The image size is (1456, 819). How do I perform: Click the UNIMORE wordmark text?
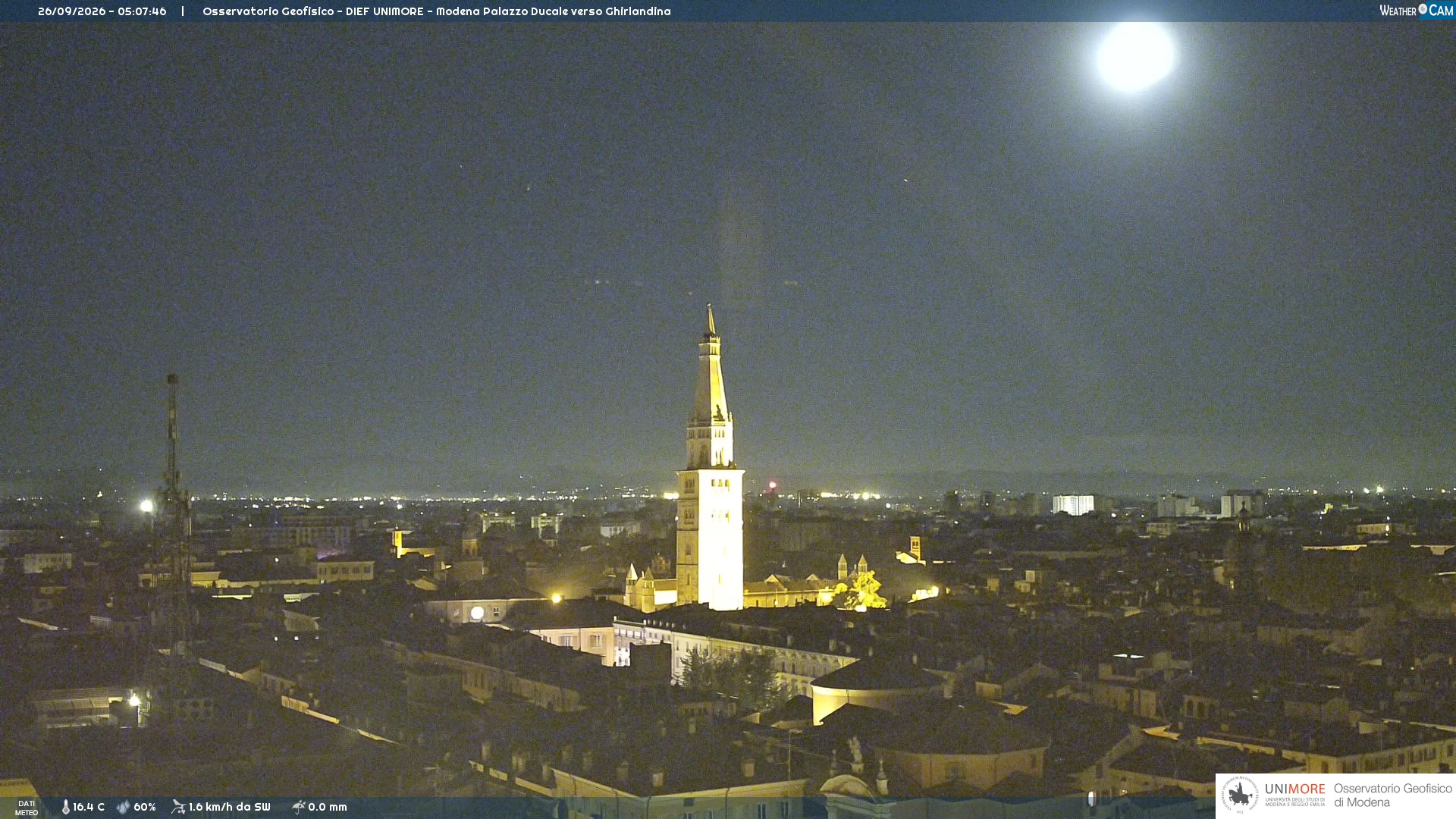(1294, 789)
